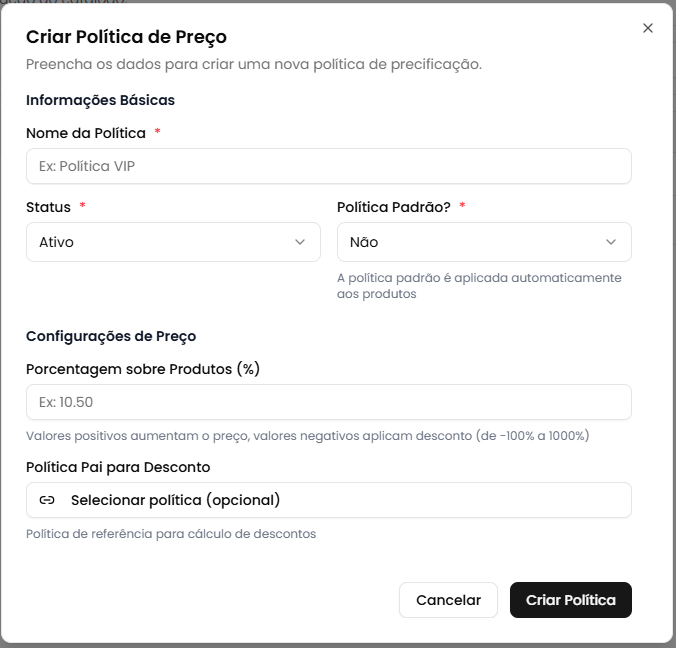Viewport: 676px width, 648px height.
Task: Click the Cancelar button
Action: coord(448,600)
